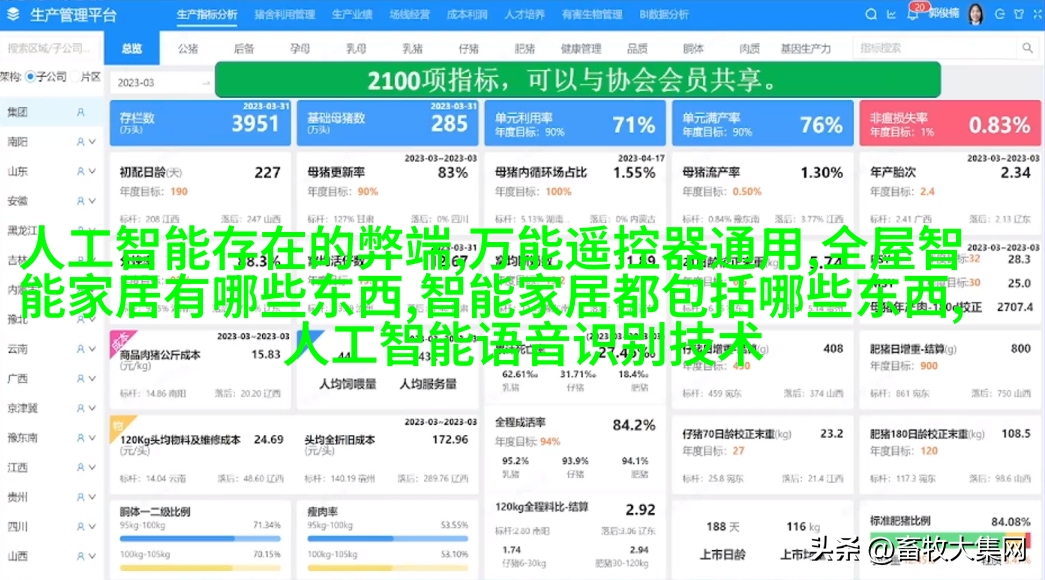This screenshot has width=1045, height=580.
Task: Open the 存栏数 summary card
Action: tap(200, 123)
